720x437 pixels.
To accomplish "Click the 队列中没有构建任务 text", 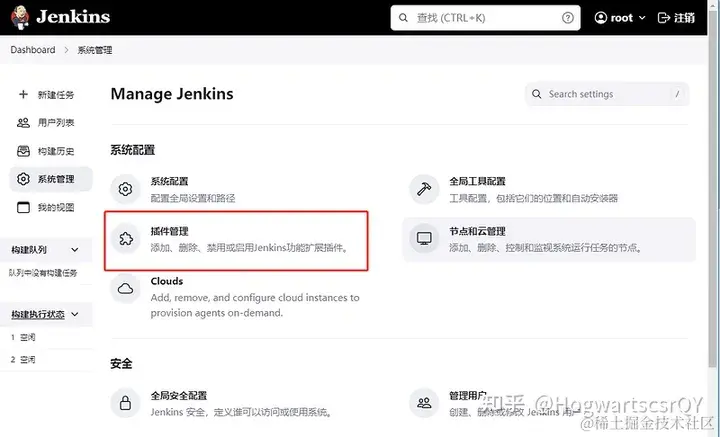I will 43,273.
